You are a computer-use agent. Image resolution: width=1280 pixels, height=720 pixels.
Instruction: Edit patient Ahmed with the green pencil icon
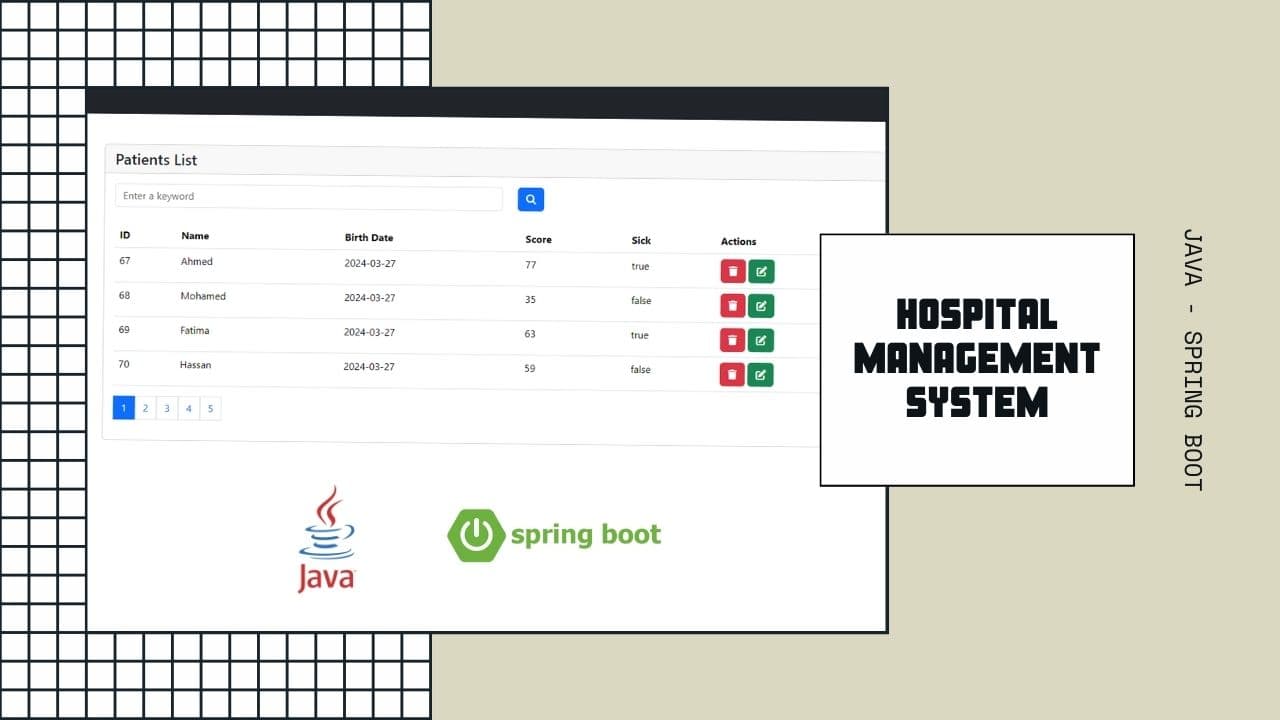761,271
